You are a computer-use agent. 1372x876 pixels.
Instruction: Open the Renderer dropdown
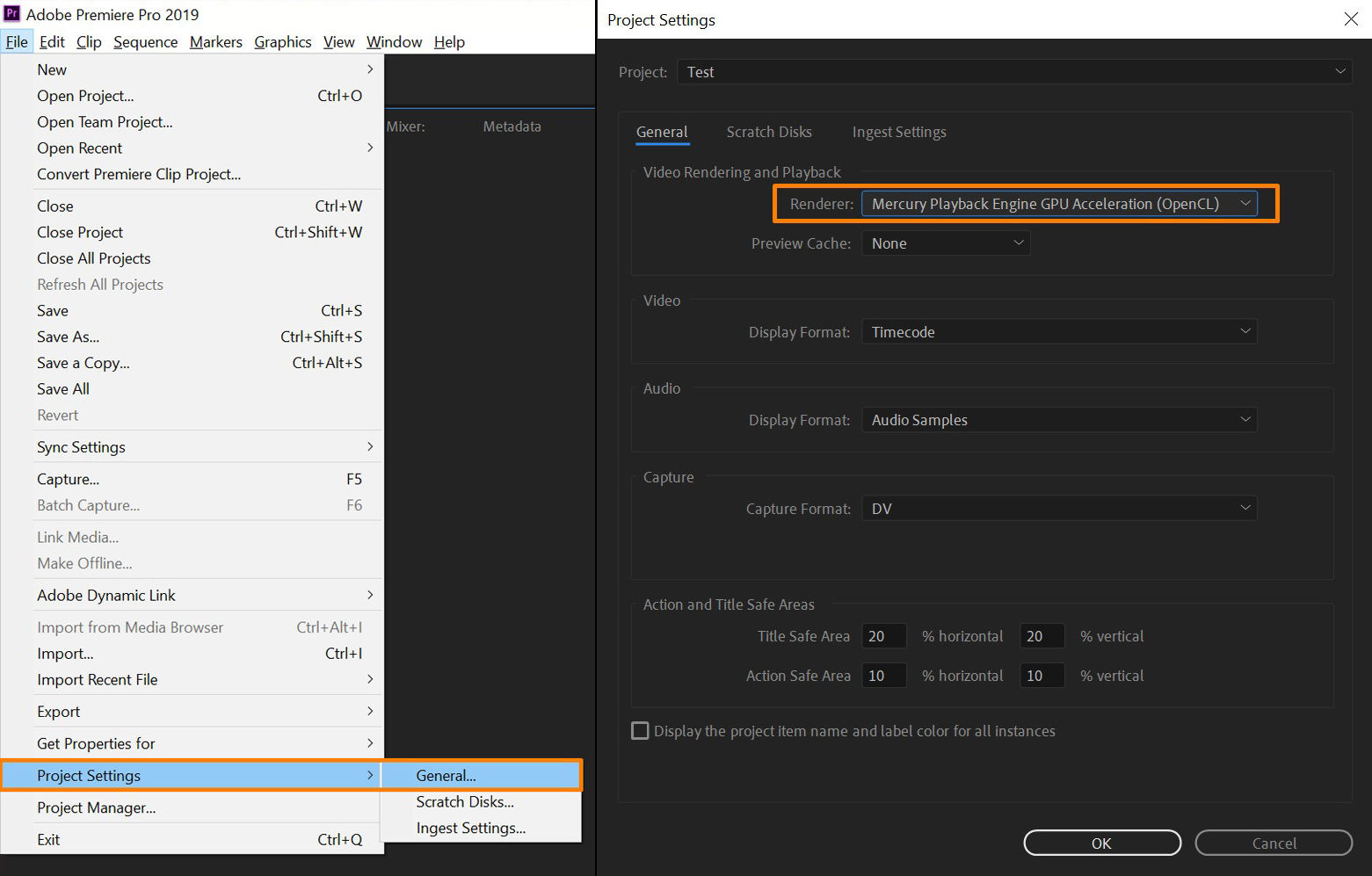coord(1059,204)
